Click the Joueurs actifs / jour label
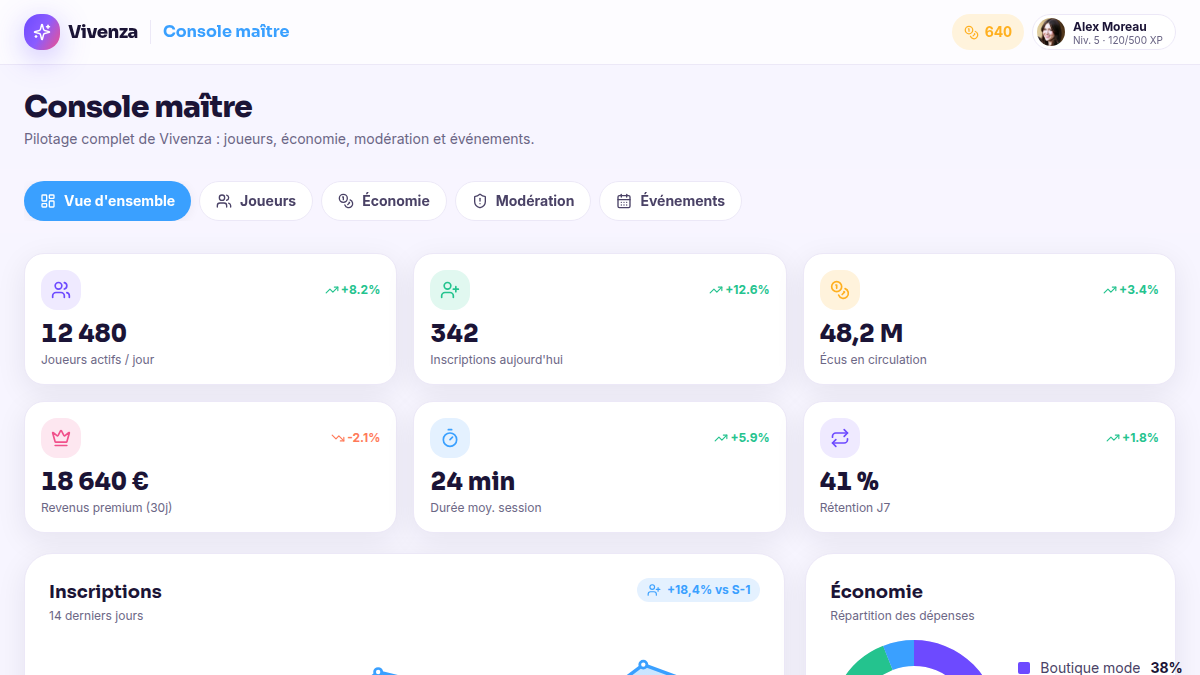This screenshot has height=675, width=1200. (98, 360)
